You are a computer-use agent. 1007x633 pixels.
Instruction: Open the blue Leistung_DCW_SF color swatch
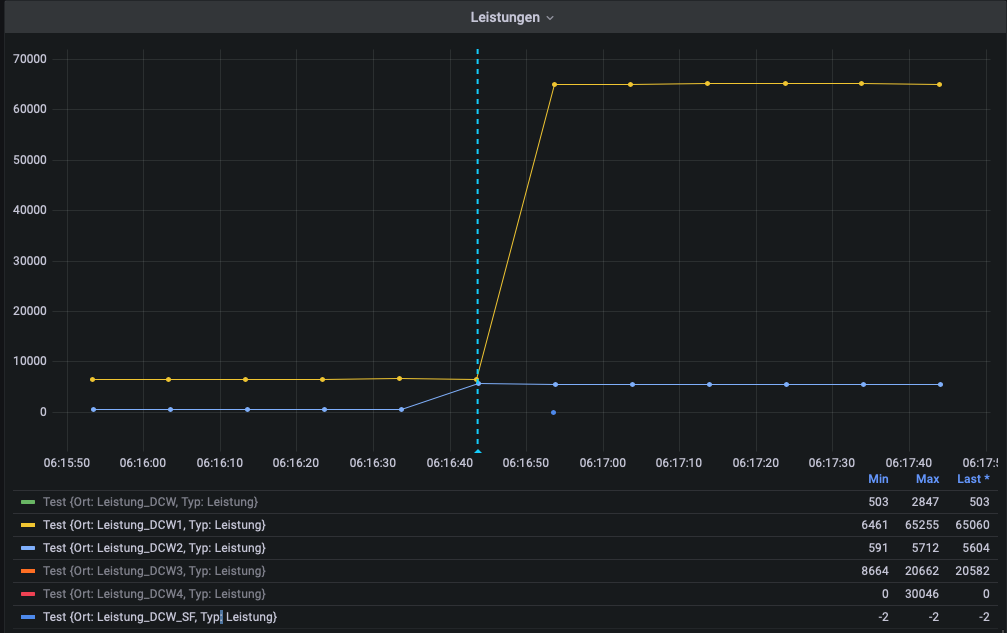coord(28,617)
